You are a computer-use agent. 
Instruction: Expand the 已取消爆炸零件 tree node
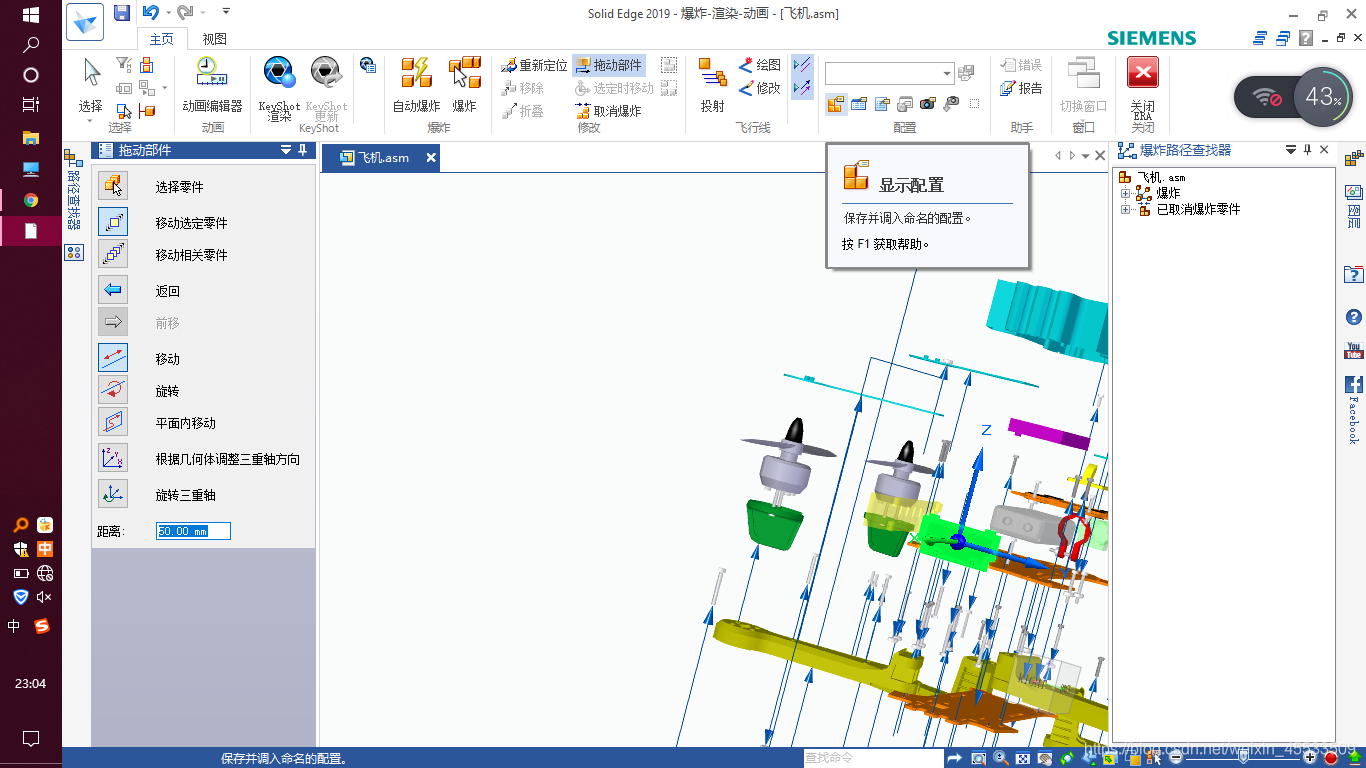click(1126, 209)
